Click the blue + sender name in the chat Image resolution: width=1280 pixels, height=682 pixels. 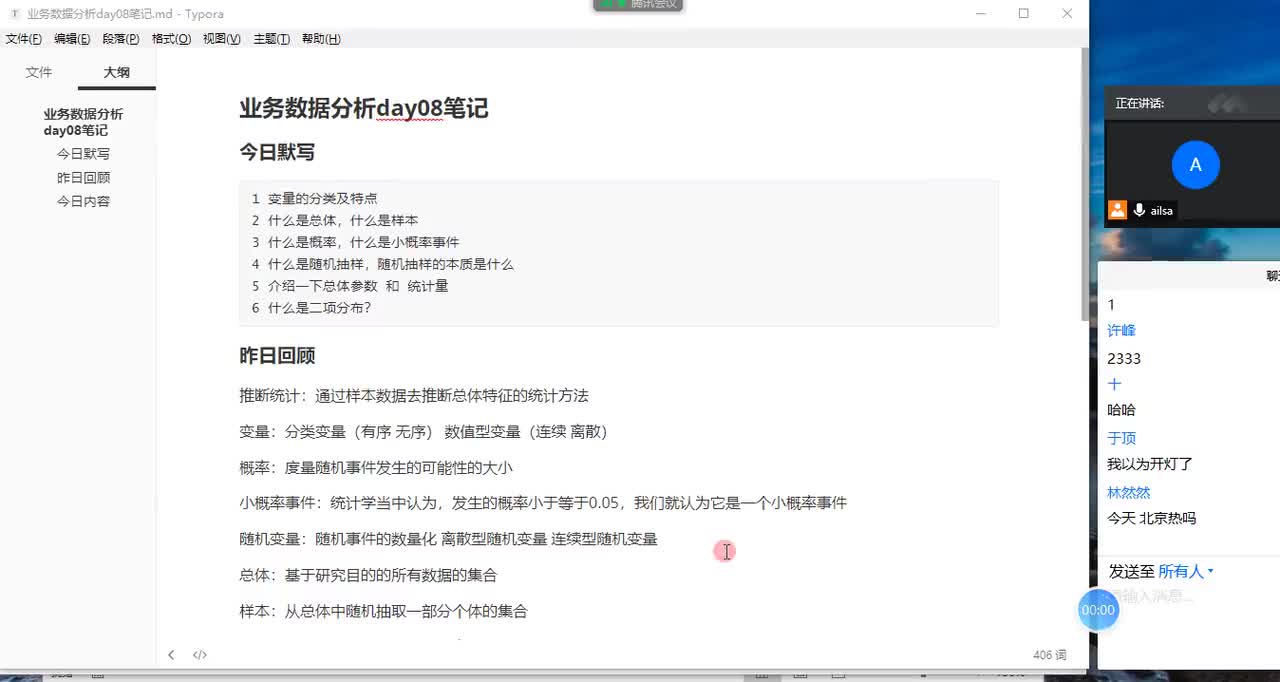pyautogui.click(x=1115, y=384)
